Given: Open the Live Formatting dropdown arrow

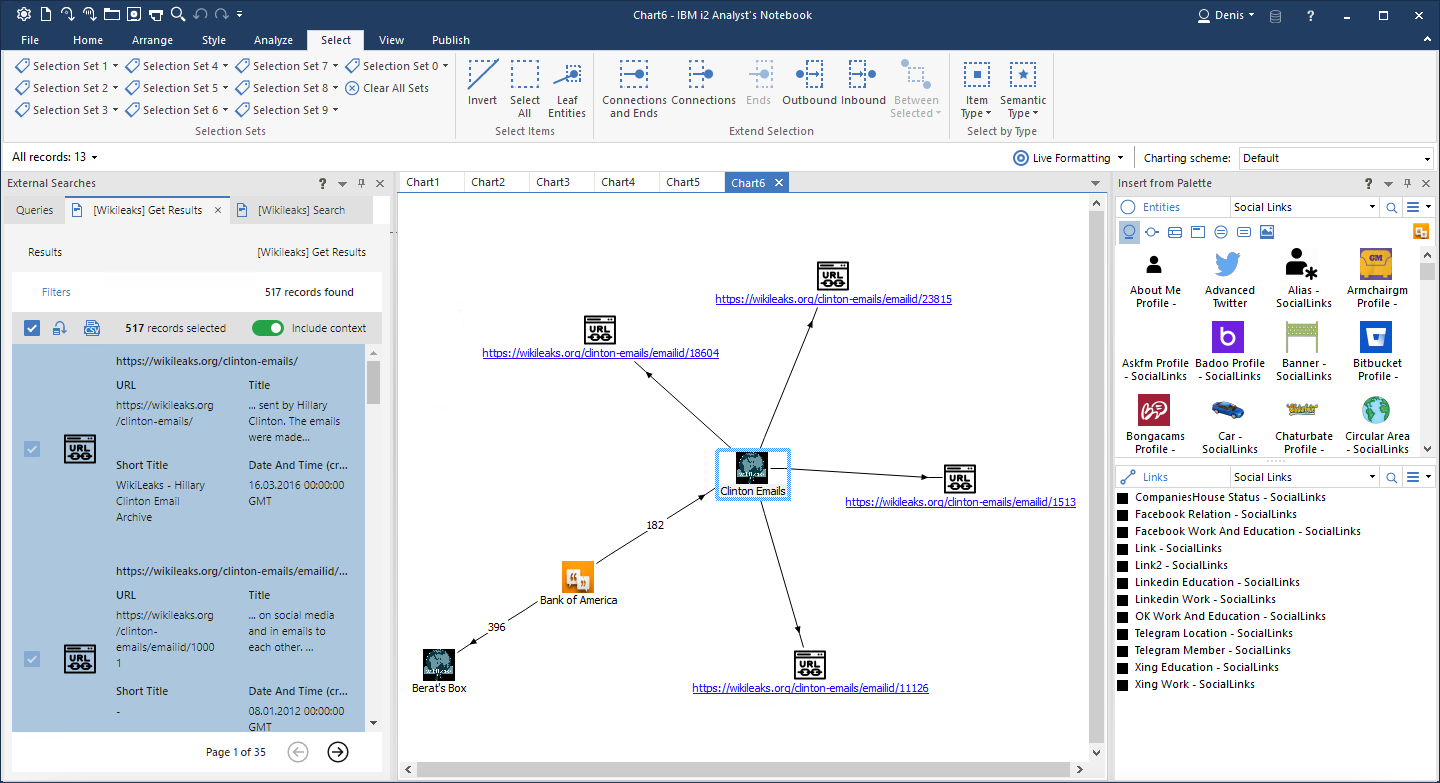Looking at the screenshot, I should coord(1119,157).
